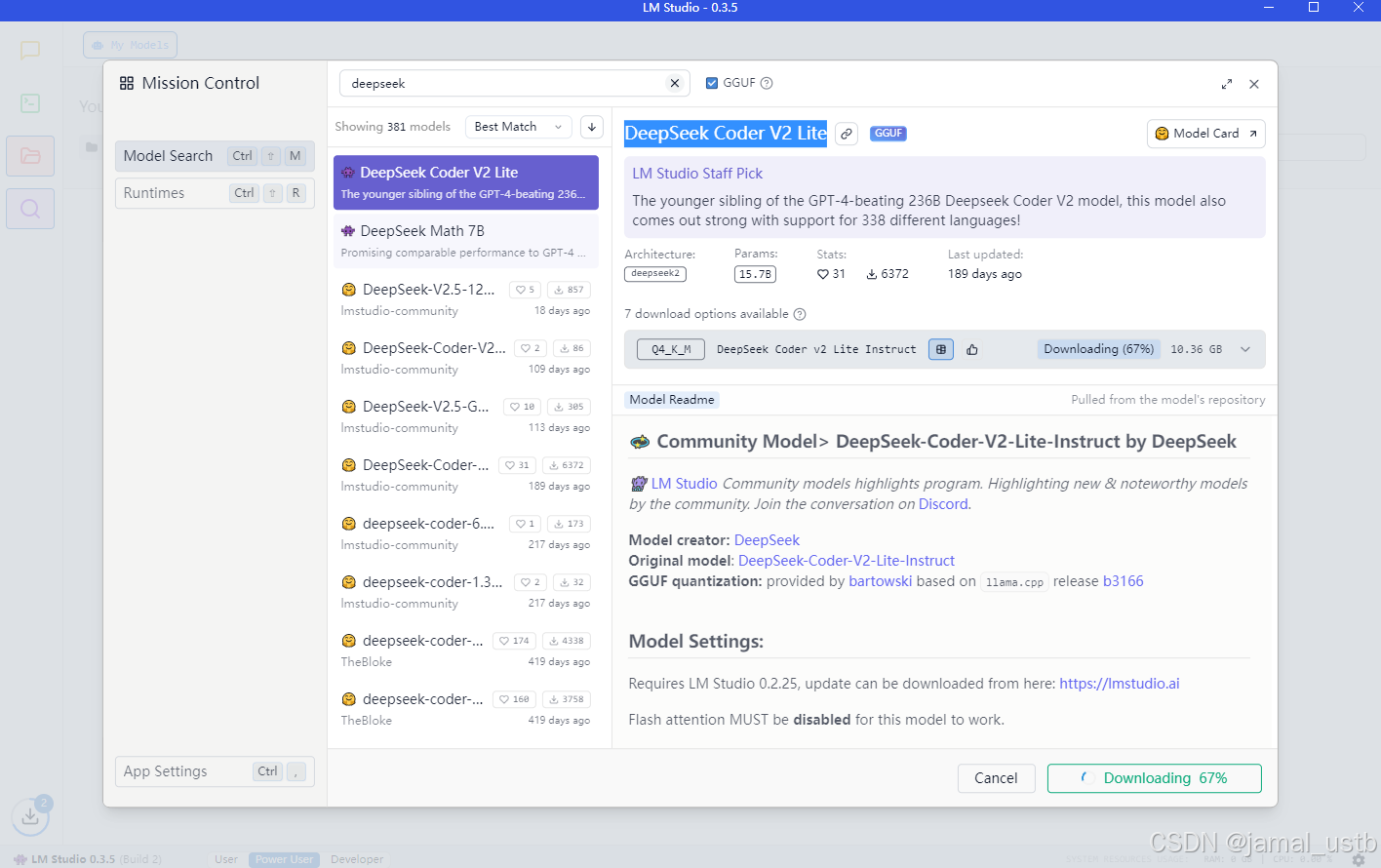Open the bartowski link

point(881,581)
